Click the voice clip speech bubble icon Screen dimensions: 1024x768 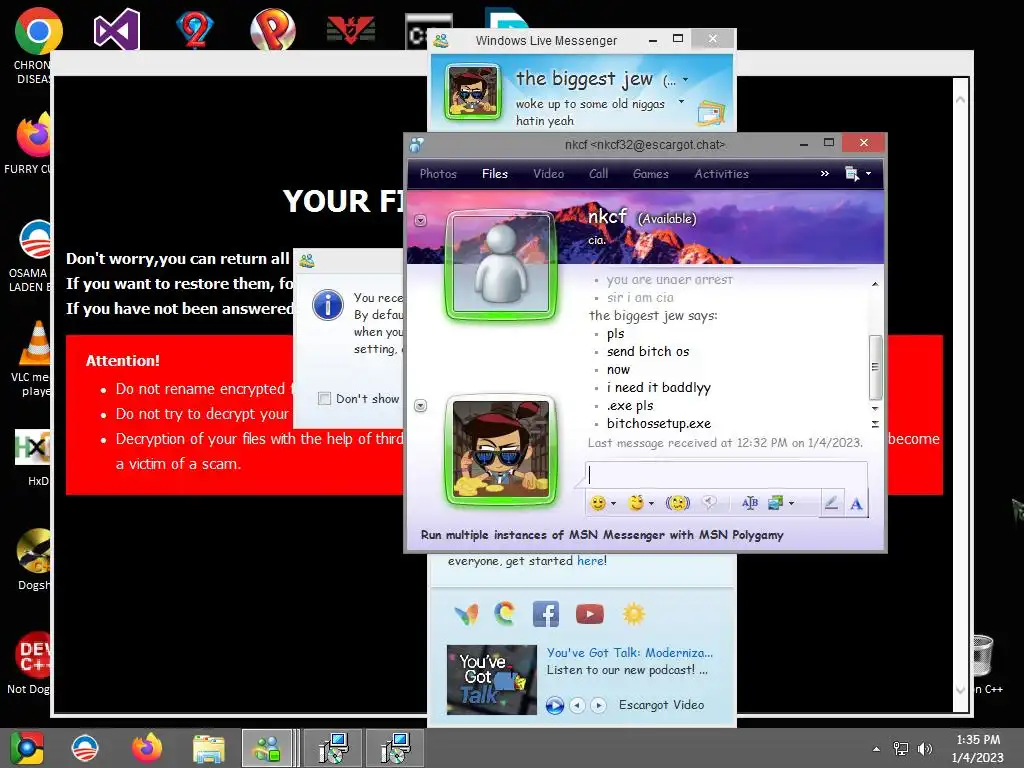(709, 502)
